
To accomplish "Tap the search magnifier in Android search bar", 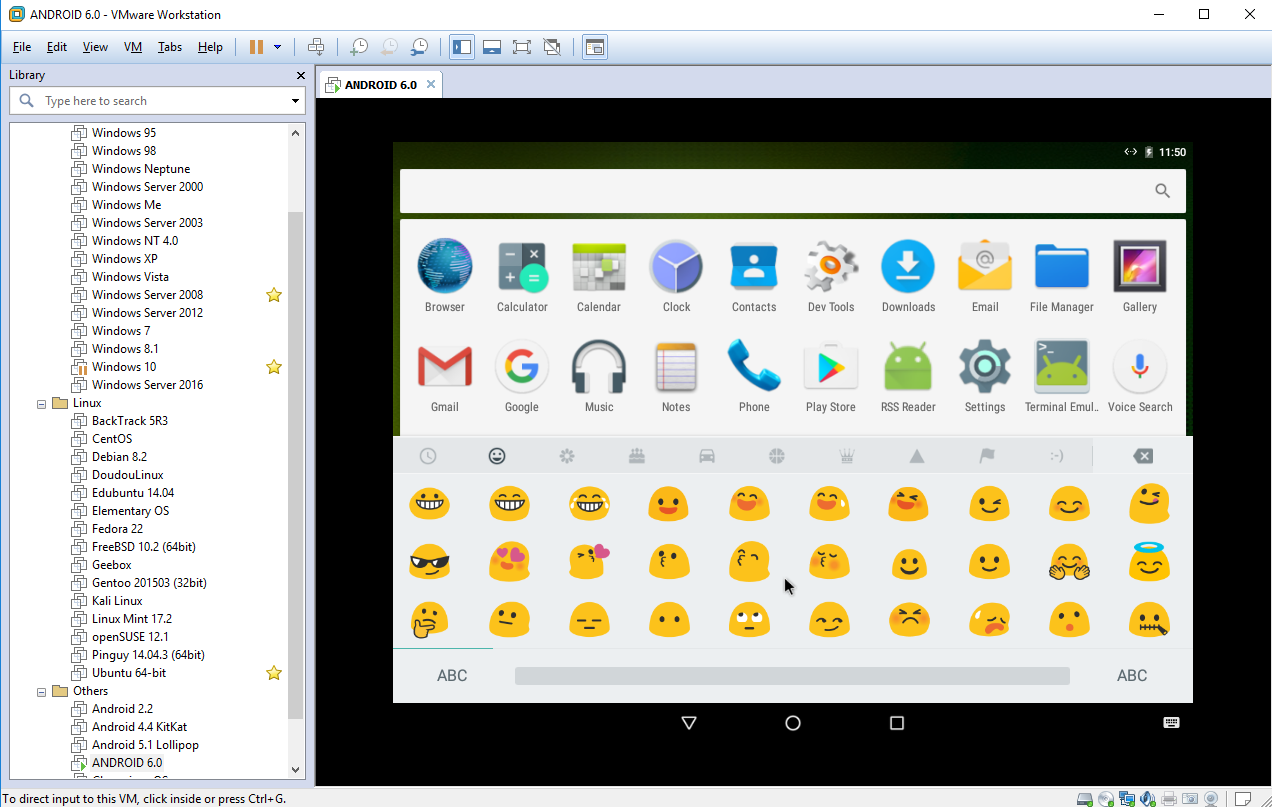I will [1162, 191].
